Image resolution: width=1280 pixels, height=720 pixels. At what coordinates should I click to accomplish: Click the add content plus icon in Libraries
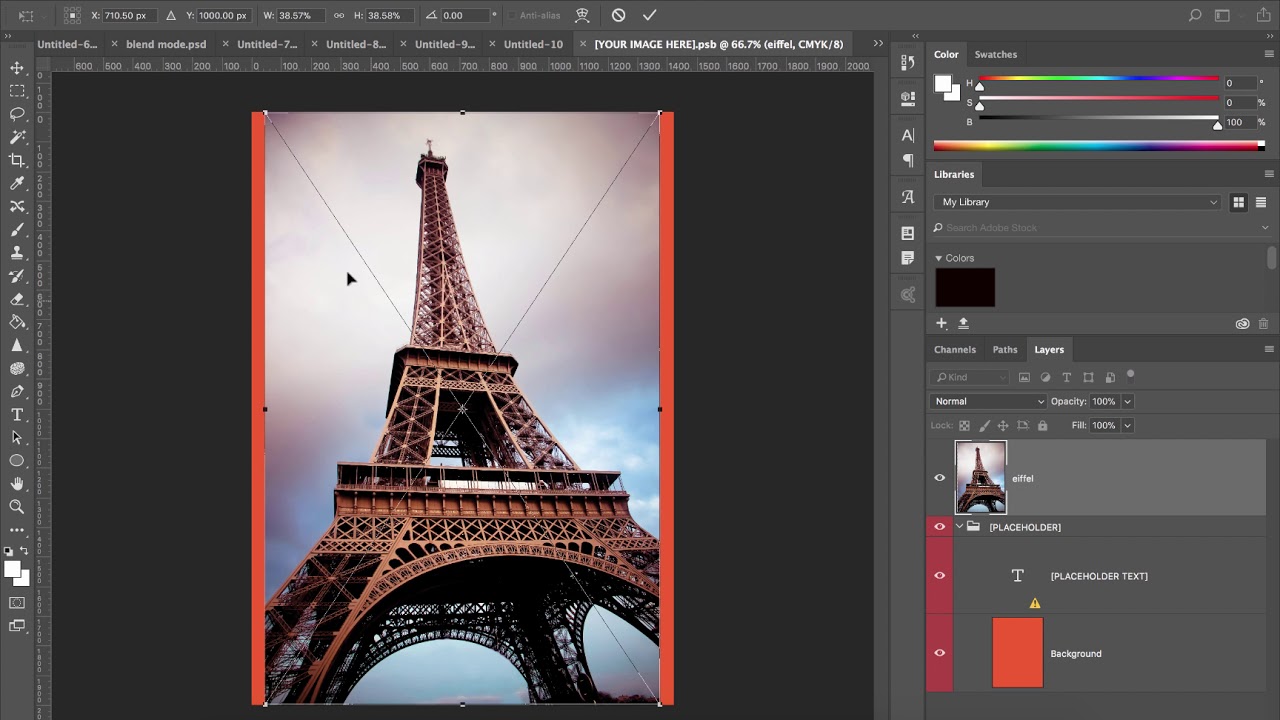point(941,323)
